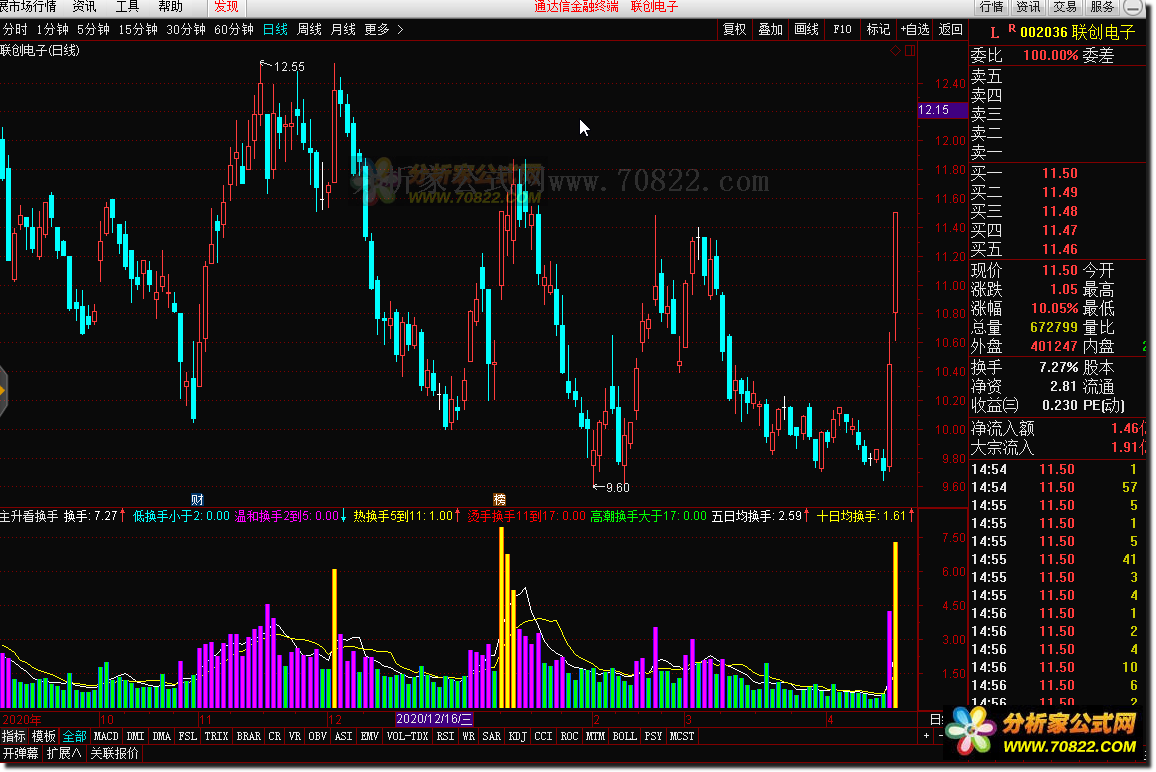The height and width of the screenshot is (772, 1156).
Task: Click the 2020/12/16 date marker on the timeline
Action: [x=434, y=719]
